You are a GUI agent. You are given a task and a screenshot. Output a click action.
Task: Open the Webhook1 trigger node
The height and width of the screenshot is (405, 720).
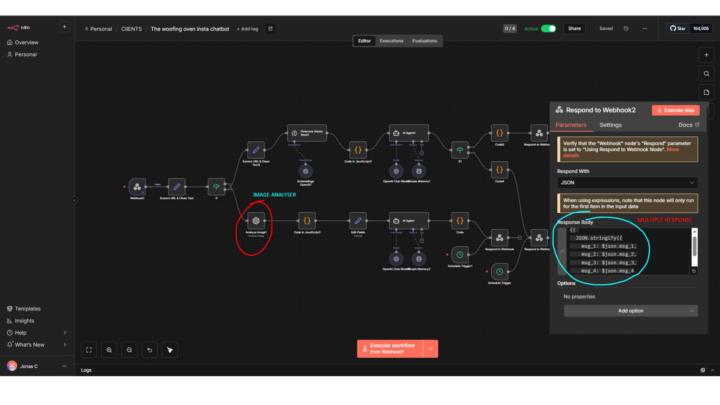click(137, 186)
